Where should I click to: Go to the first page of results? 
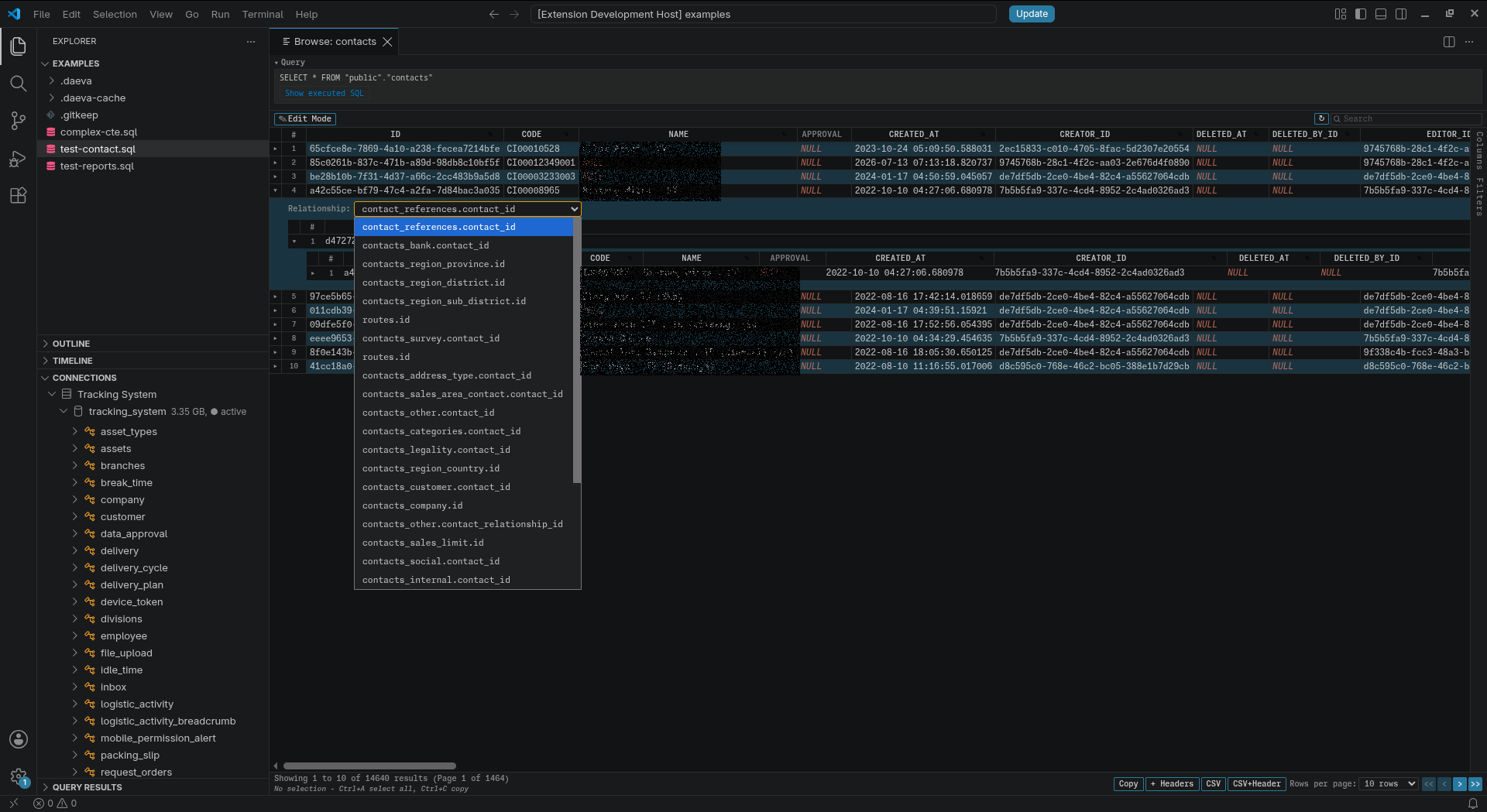(1429, 784)
